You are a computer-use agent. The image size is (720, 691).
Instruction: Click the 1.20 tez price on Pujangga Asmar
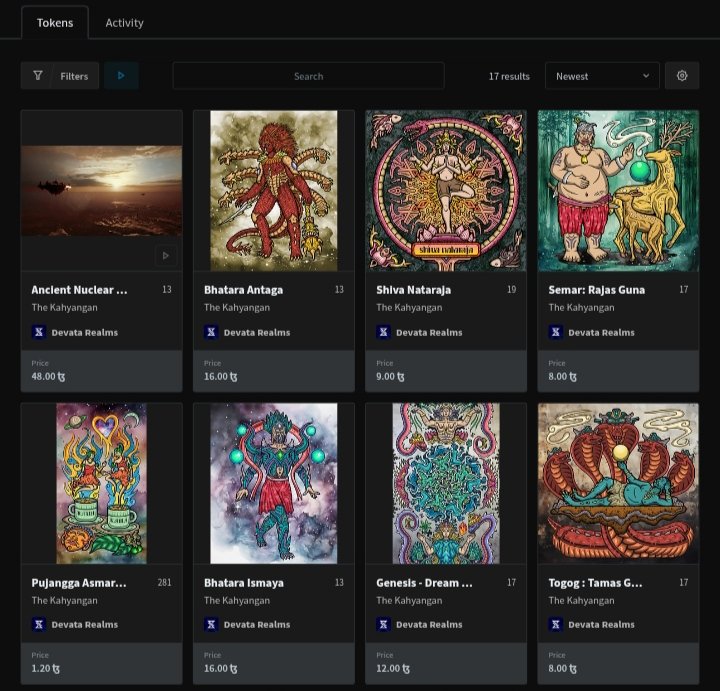pyautogui.click(x=46, y=669)
